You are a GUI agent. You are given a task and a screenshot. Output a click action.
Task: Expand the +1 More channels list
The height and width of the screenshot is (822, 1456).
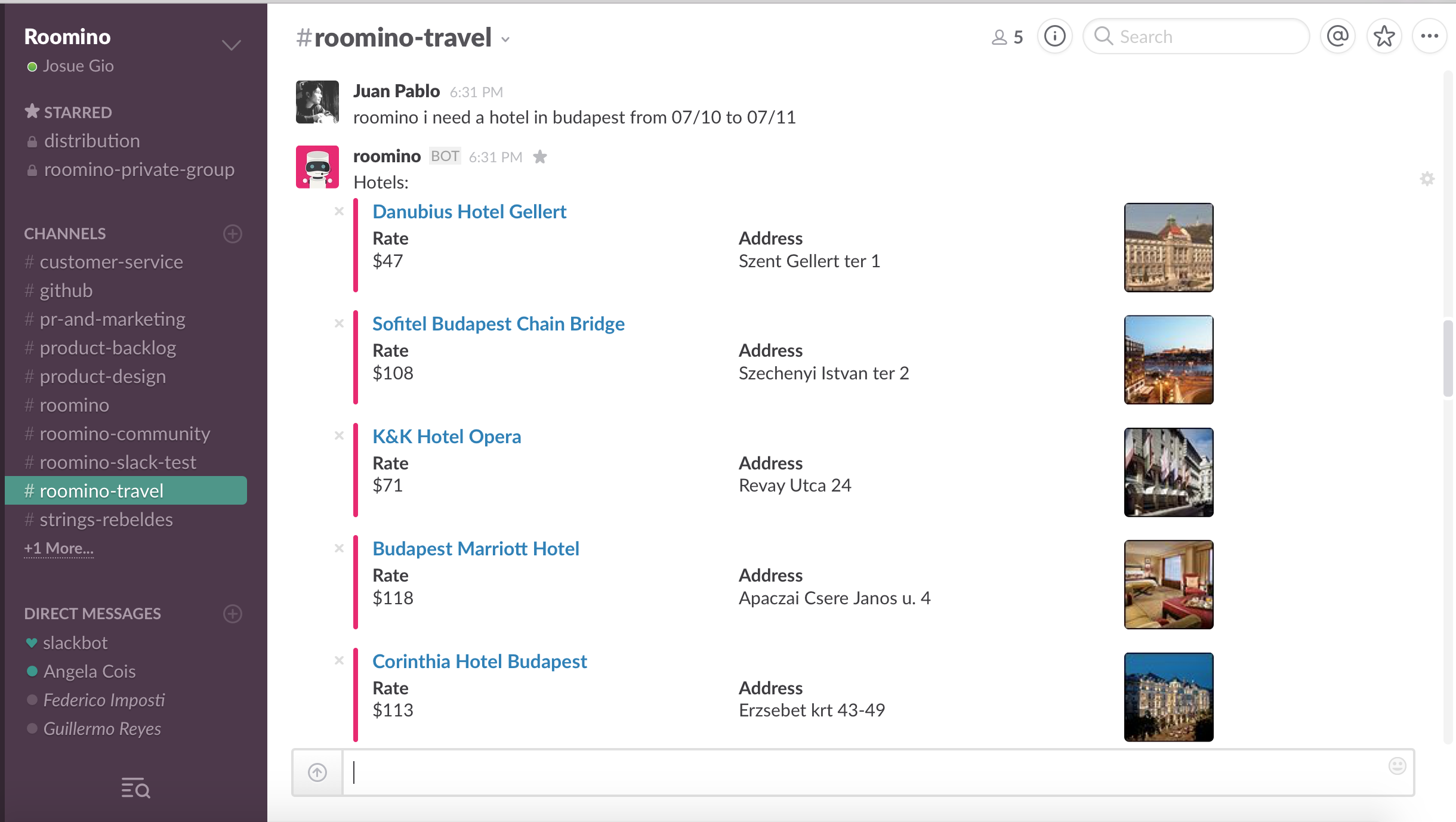pyautogui.click(x=58, y=548)
